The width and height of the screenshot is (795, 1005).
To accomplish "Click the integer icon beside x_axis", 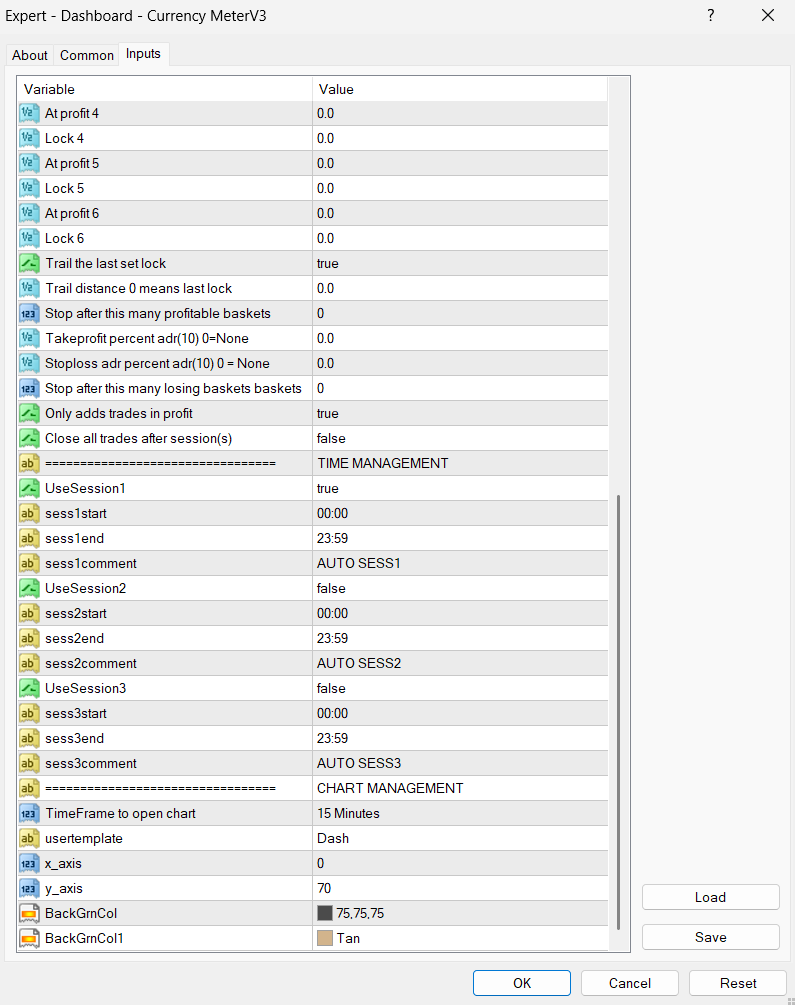I will 29,863.
